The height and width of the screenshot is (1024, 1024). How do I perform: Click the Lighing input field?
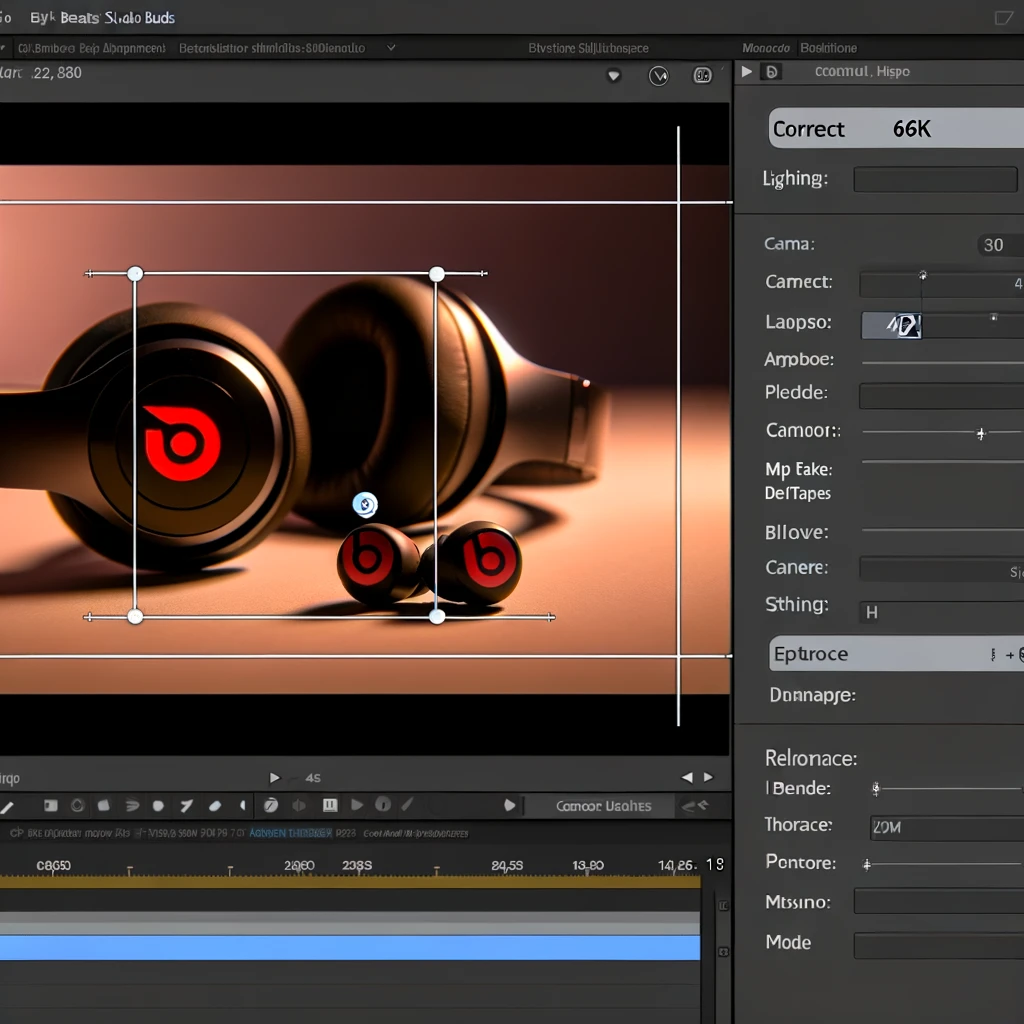coord(935,179)
